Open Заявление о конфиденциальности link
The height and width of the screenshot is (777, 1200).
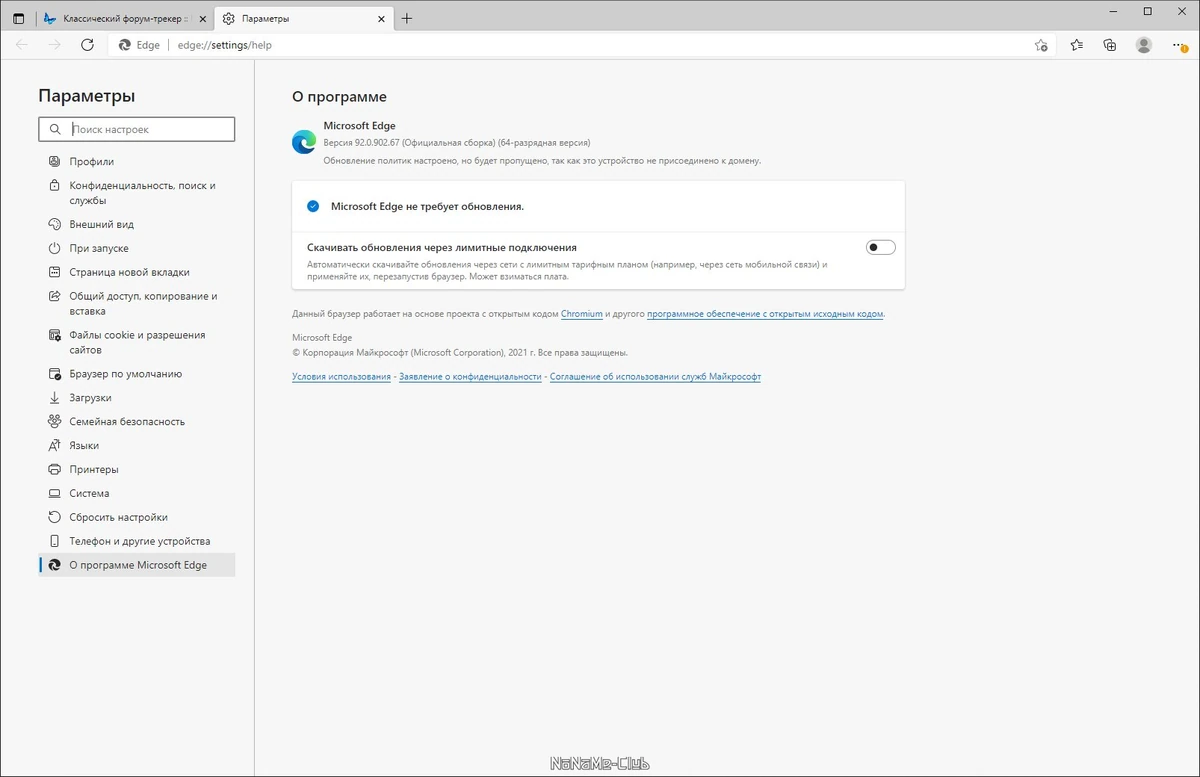[470, 377]
